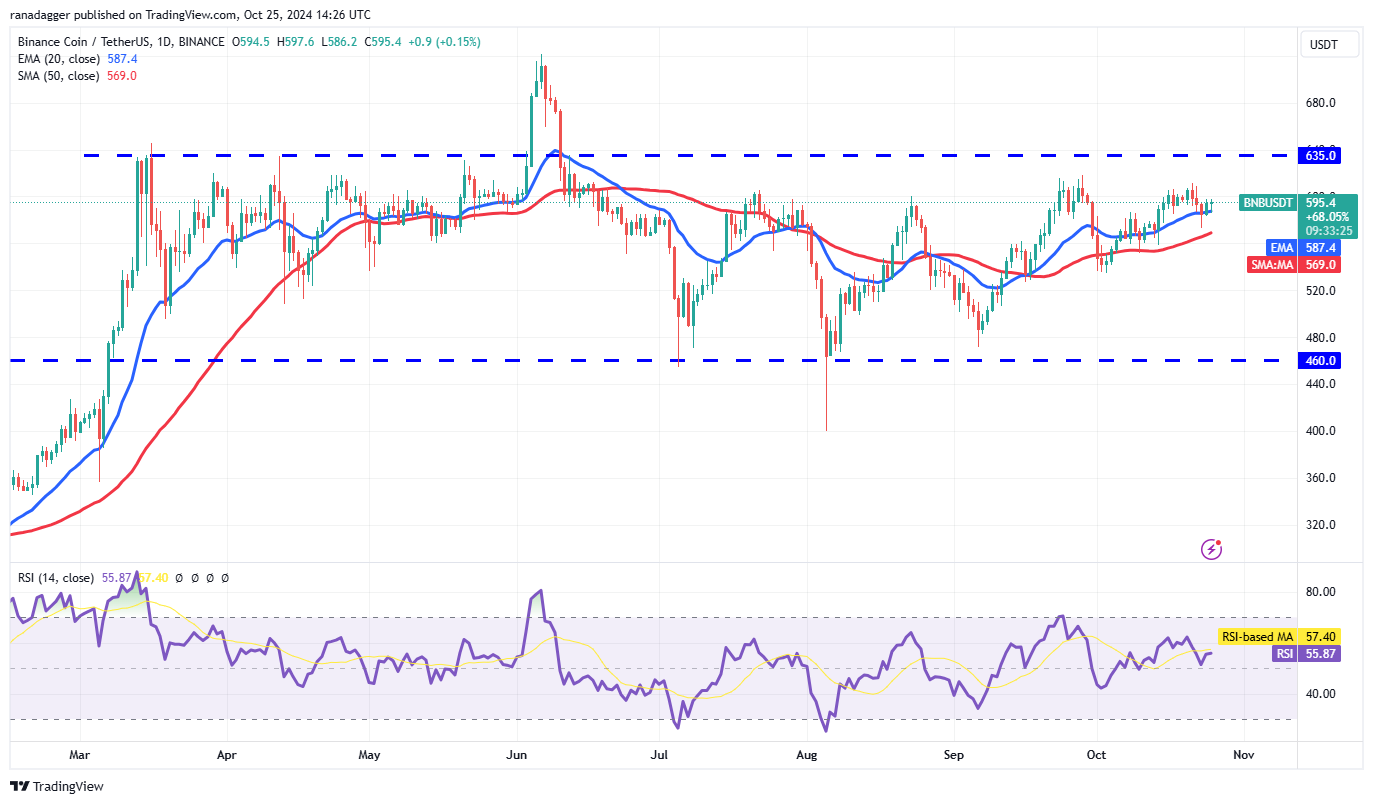Screen dimensions: 1373x804
Task: Click the 09:33:25 candle countdown timer
Action: click(x=1328, y=230)
